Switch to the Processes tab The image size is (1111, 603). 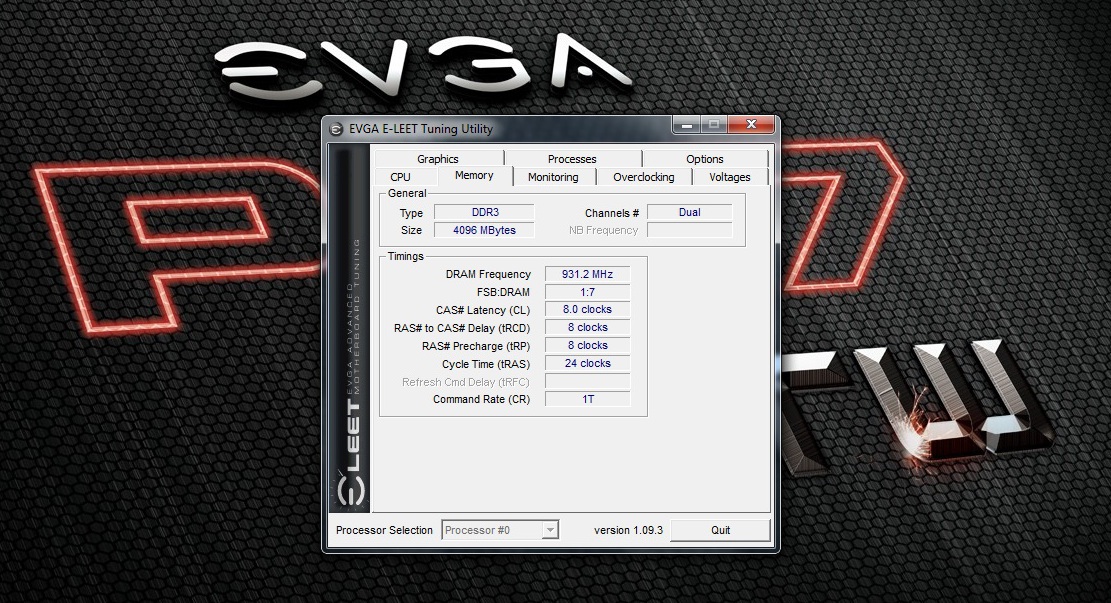[572, 159]
